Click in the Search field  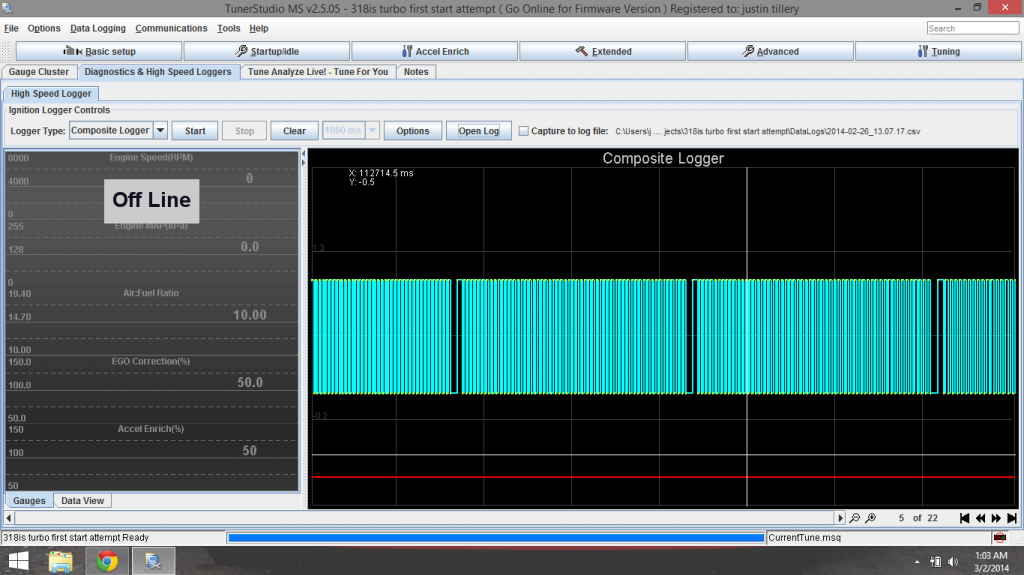972,28
